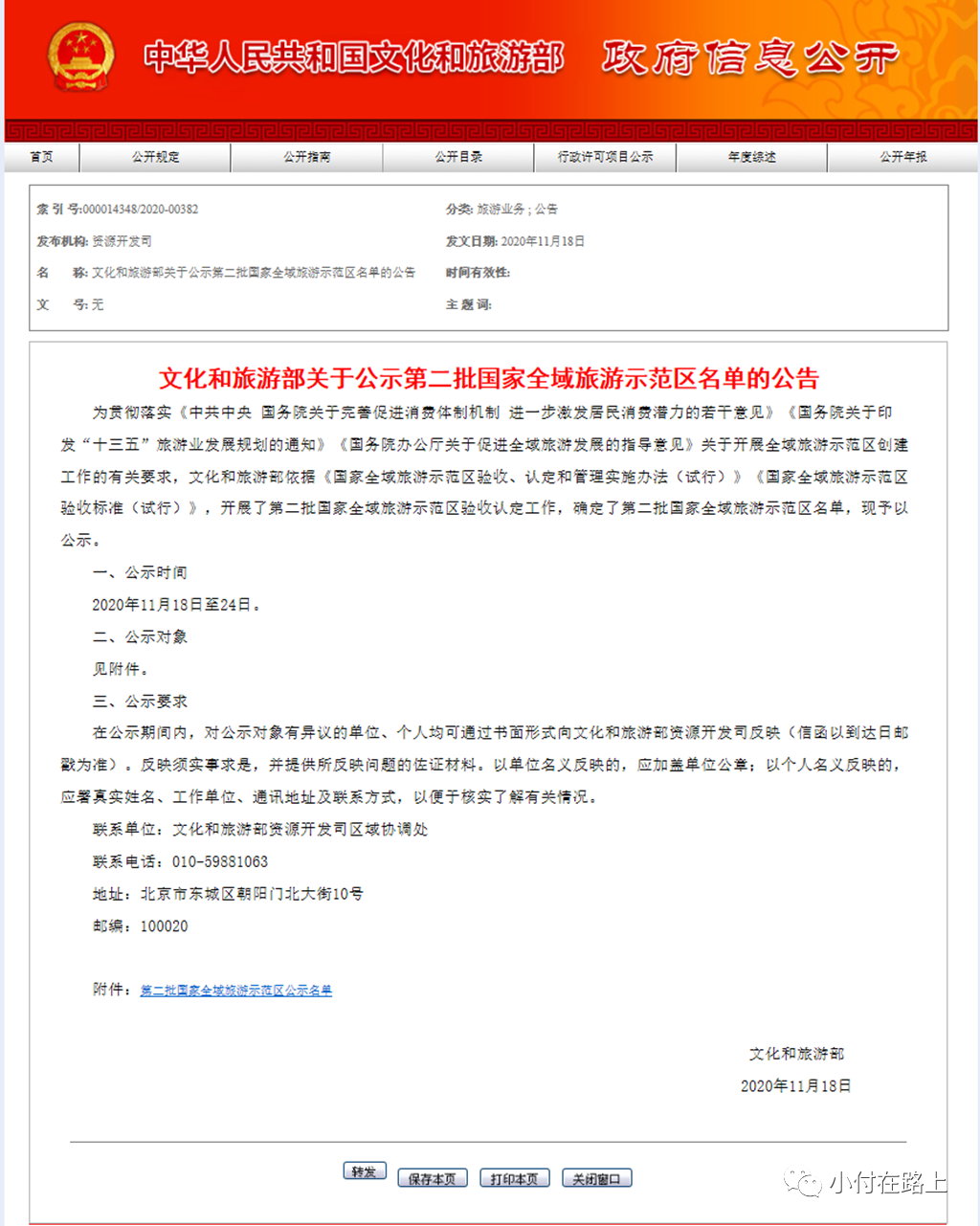Click the 名称 field announcement name text

click(254, 273)
